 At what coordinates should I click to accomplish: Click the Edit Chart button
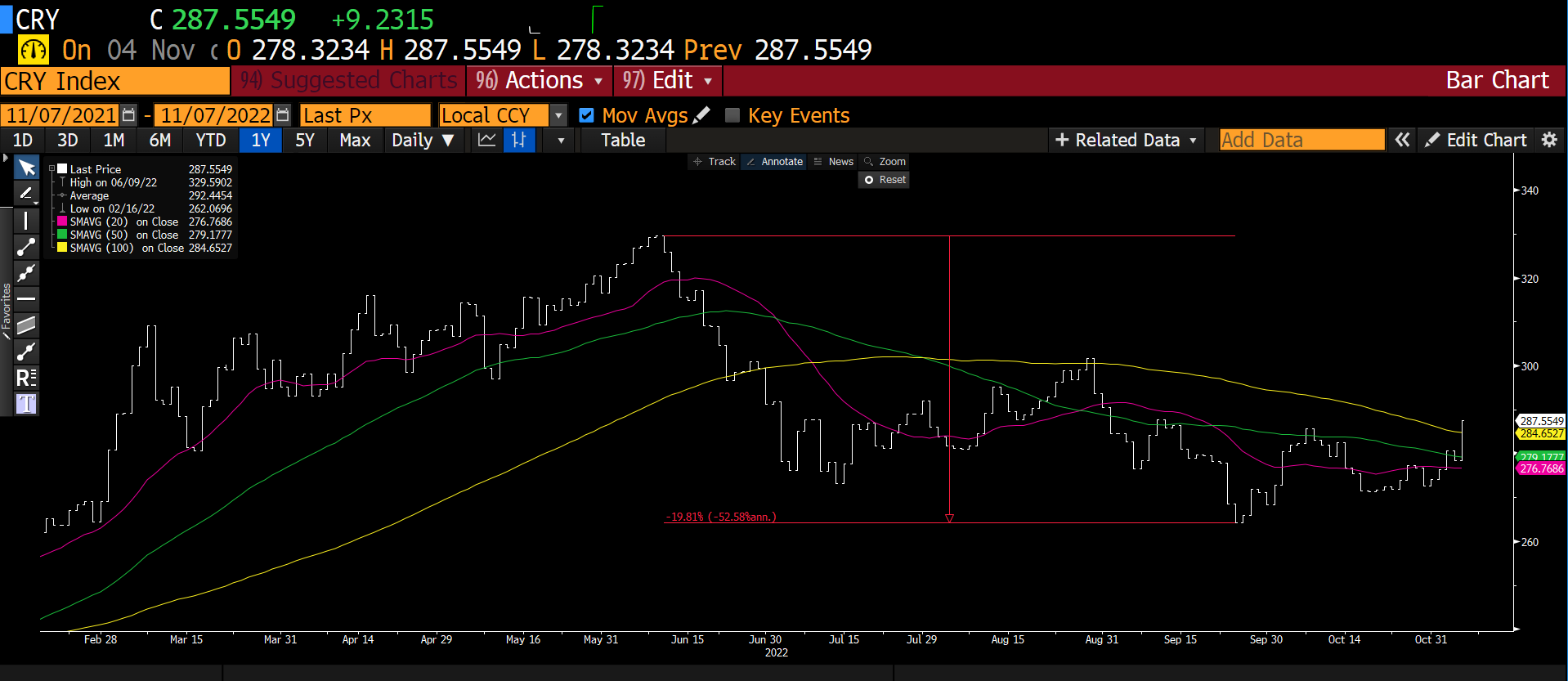click(x=1476, y=140)
